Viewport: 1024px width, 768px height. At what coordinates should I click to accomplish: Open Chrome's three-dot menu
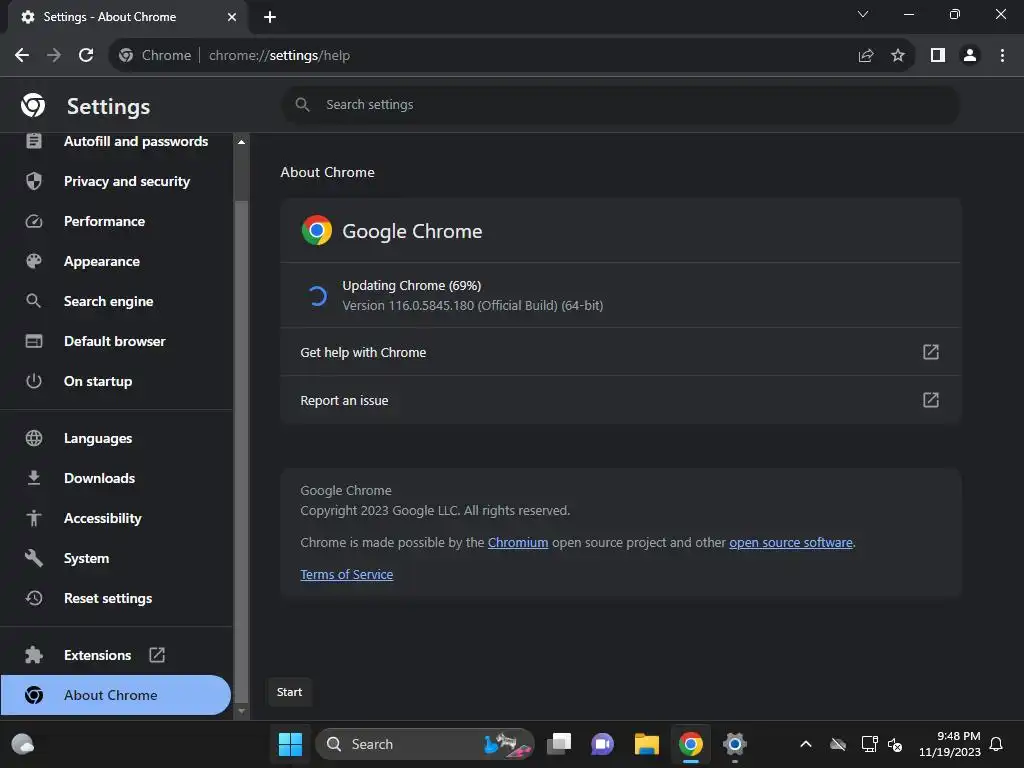(x=1002, y=56)
